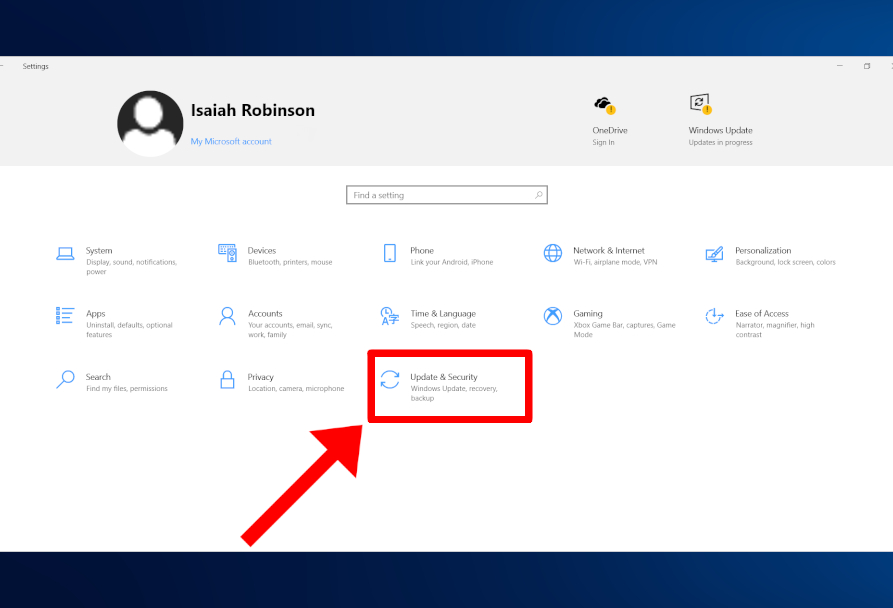893x608 pixels.
Task: Open the System settings laptop icon
Action: [65, 253]
